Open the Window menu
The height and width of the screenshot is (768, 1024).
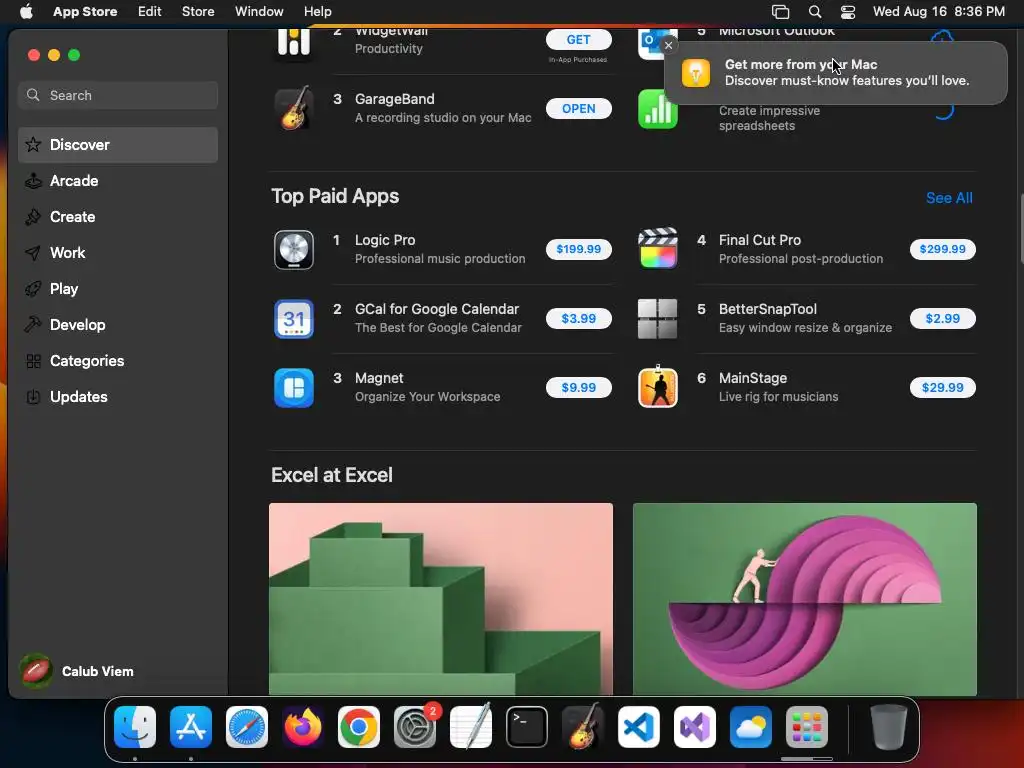coord(259,12)
